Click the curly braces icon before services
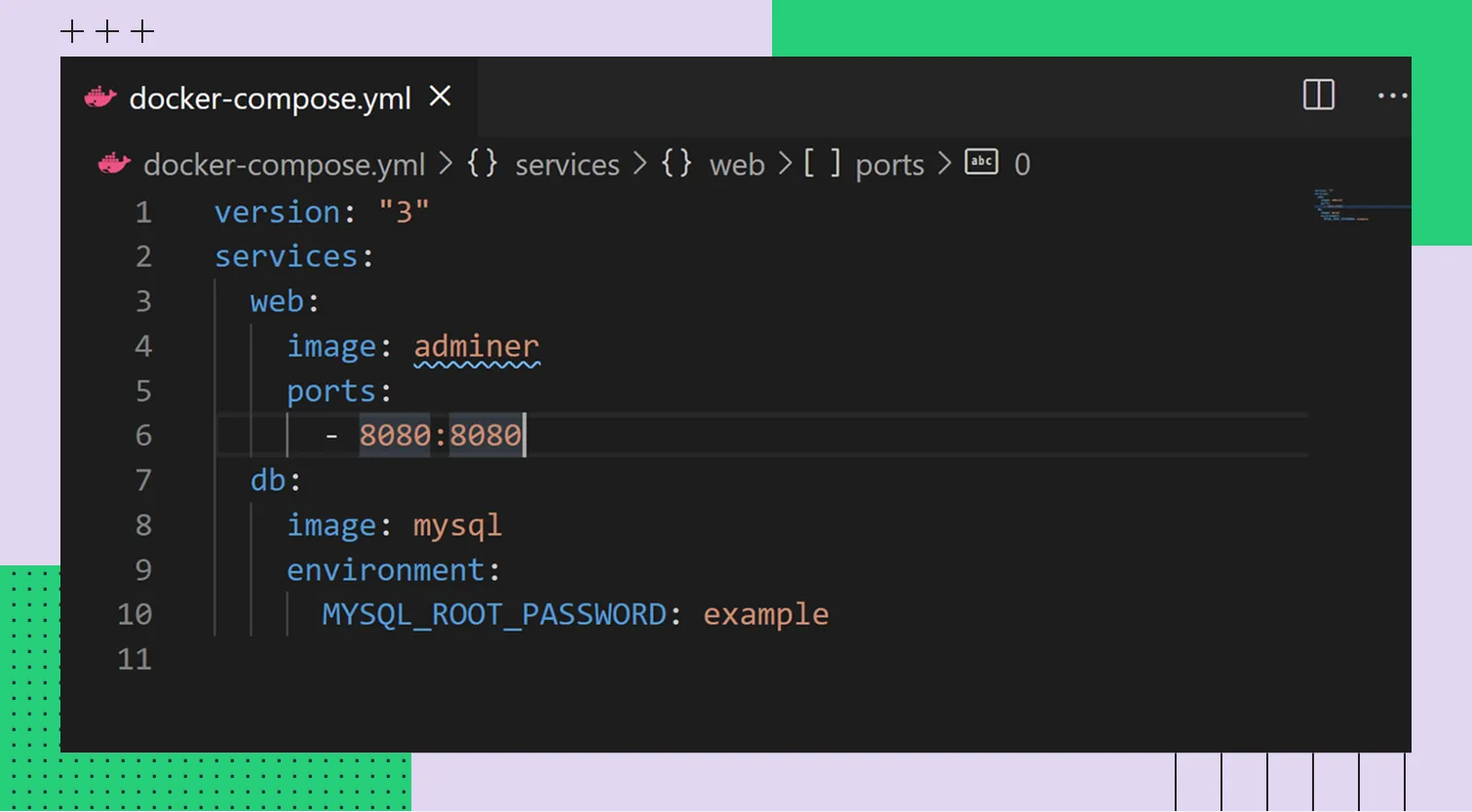Screen dimensions: 1472x812 point(483,163)
